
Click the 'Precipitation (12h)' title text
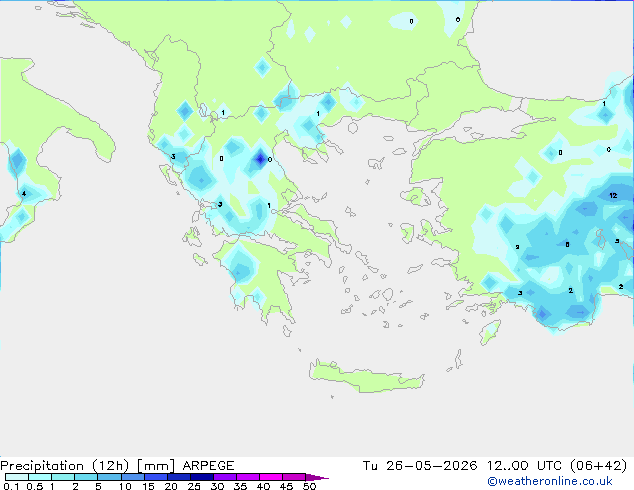click(65, 466)
